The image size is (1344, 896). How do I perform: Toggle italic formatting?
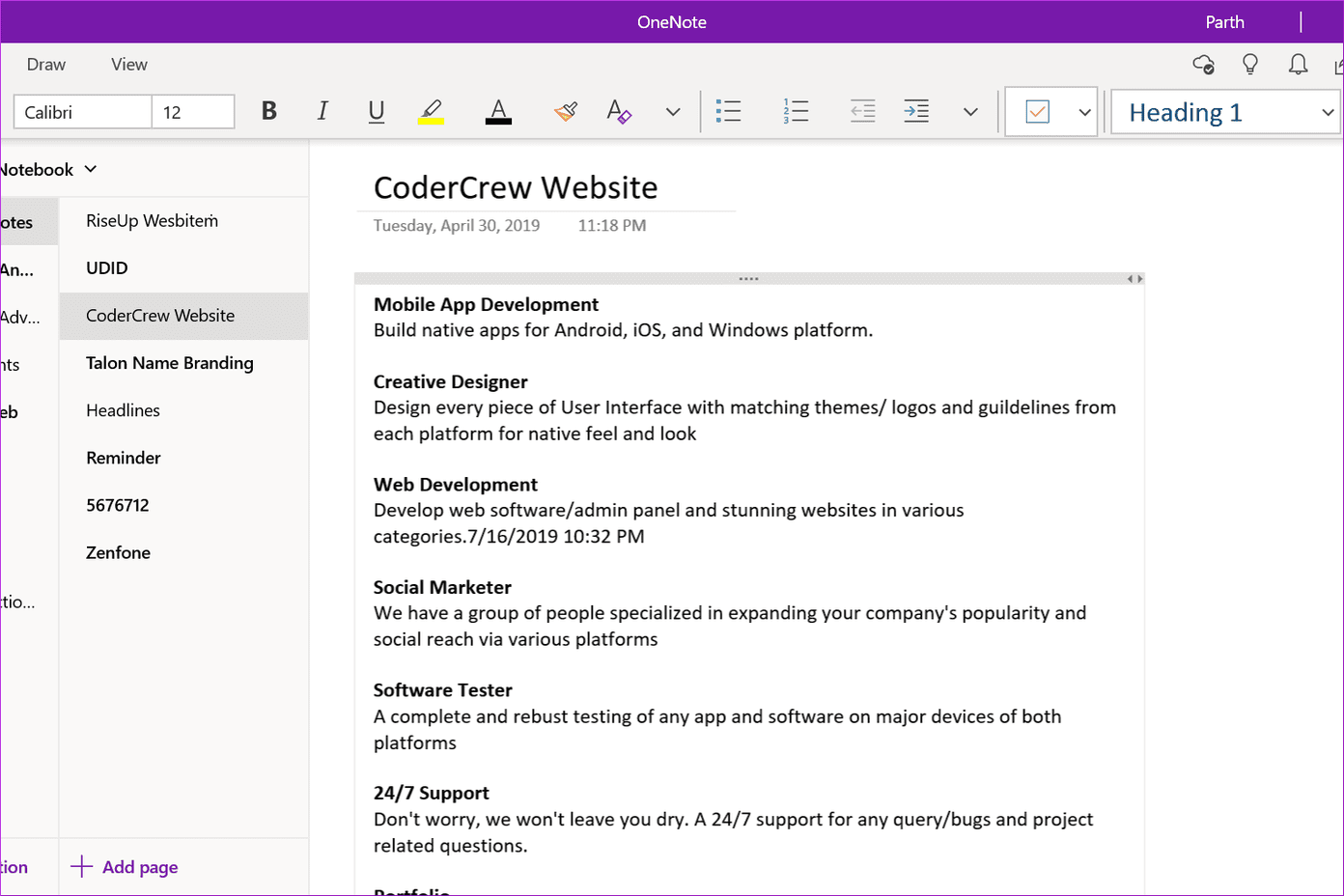[x=322, y=112]
